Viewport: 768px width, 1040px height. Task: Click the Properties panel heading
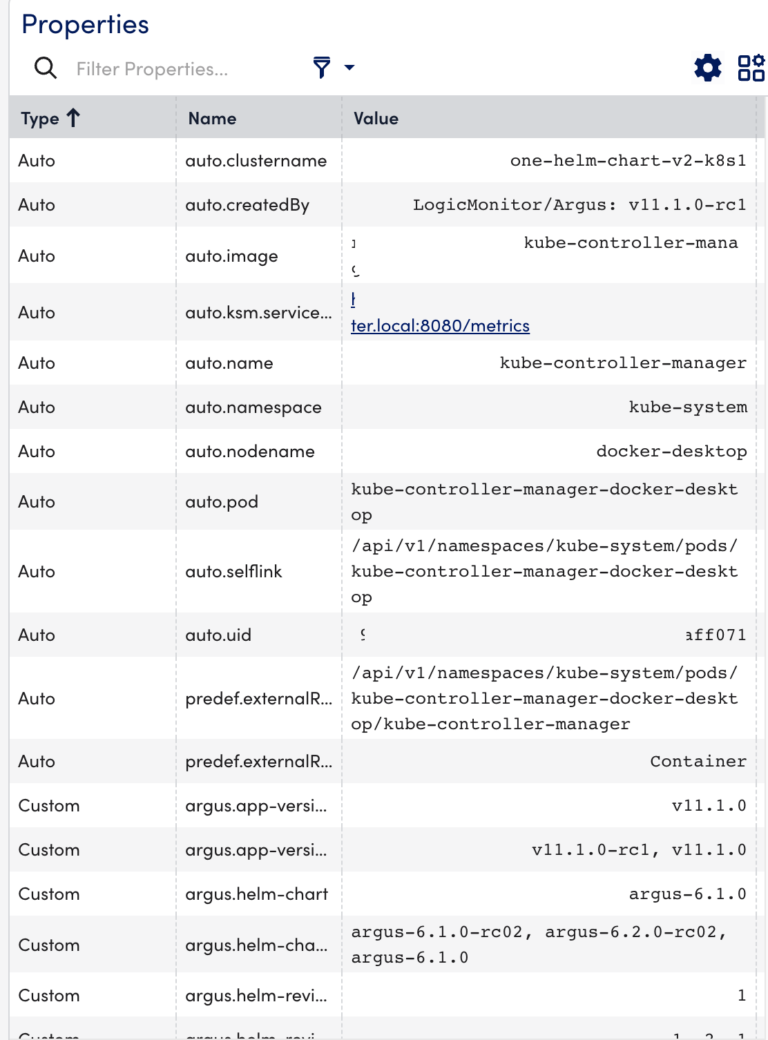click(85, 24)
